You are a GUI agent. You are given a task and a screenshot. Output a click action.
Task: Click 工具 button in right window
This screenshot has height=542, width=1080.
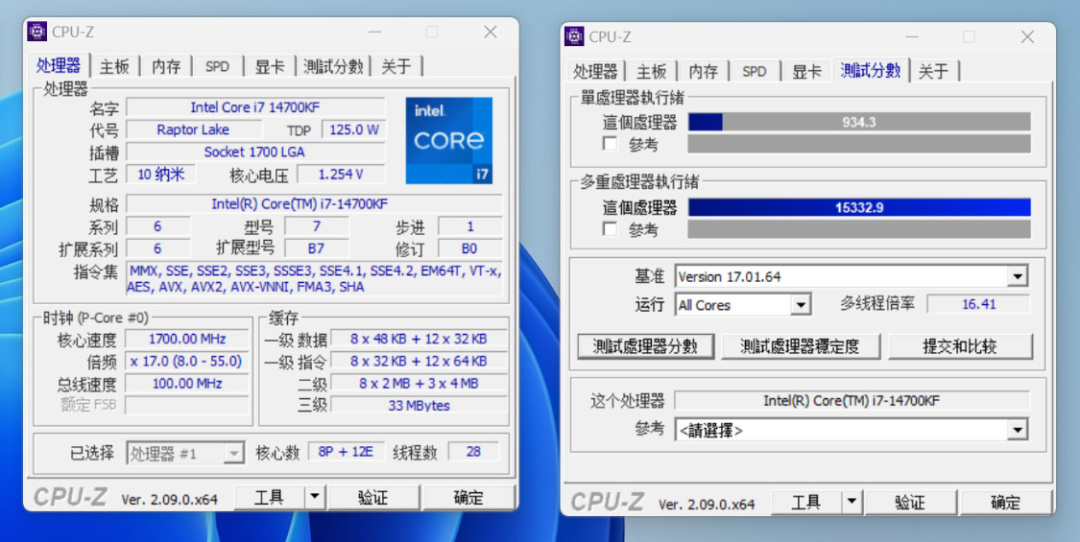pyautogui.click(x=807, y=503)
